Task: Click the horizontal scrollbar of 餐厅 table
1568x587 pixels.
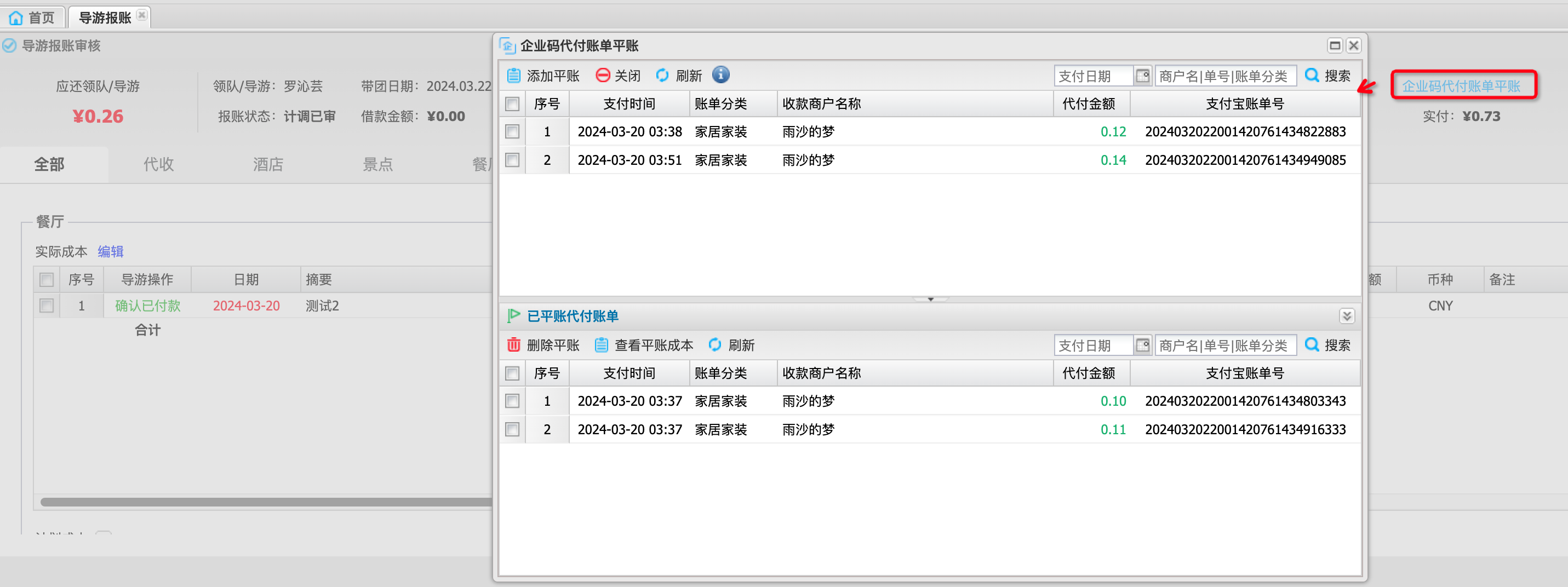Action: point(266,502)
